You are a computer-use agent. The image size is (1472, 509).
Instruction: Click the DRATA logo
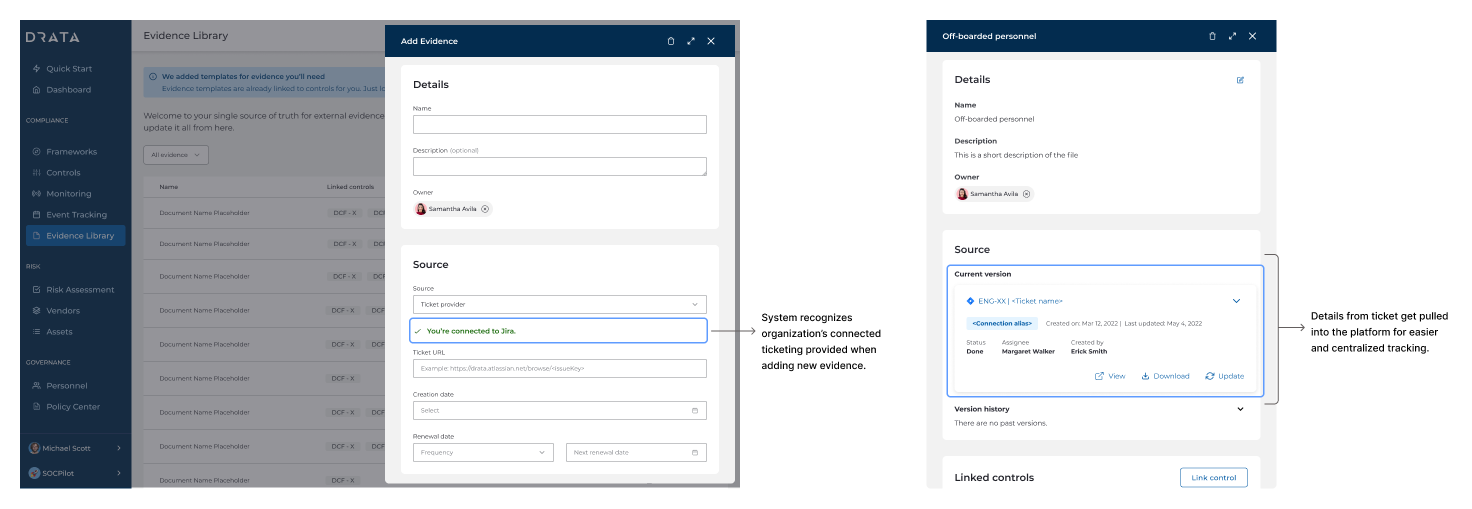point(52,37)
